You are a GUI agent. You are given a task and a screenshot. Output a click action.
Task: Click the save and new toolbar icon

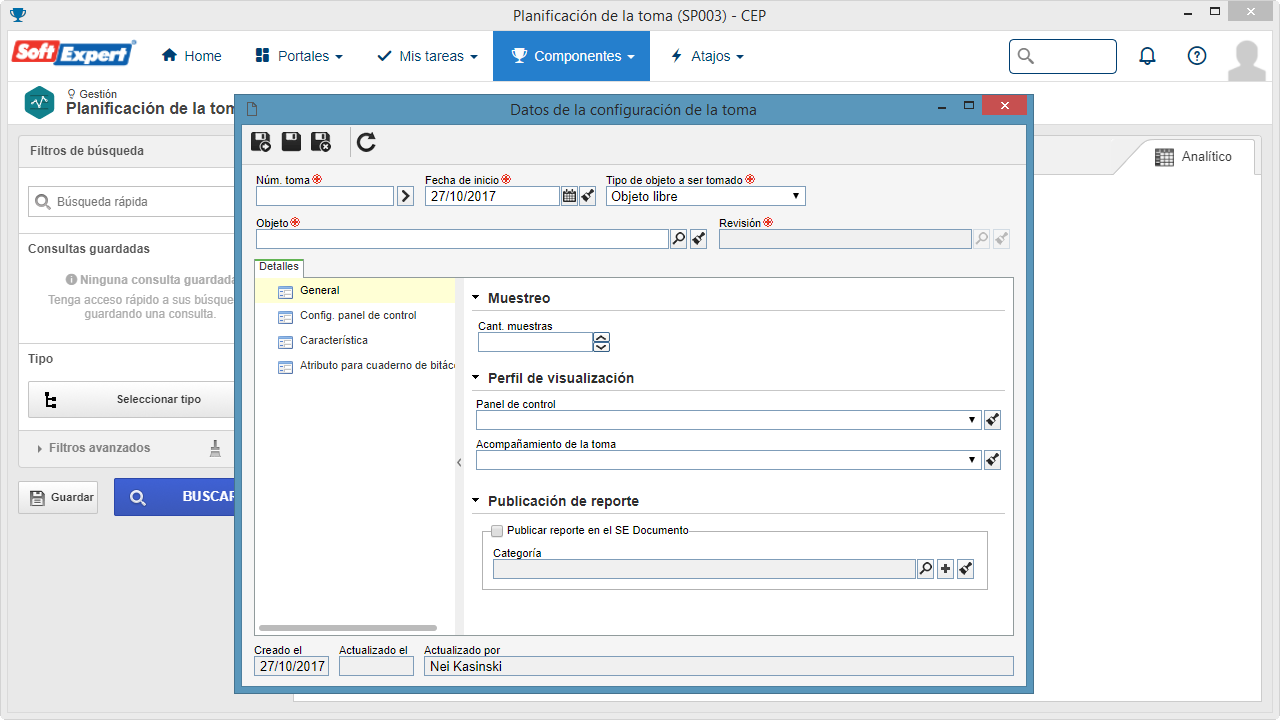[261, 142]
